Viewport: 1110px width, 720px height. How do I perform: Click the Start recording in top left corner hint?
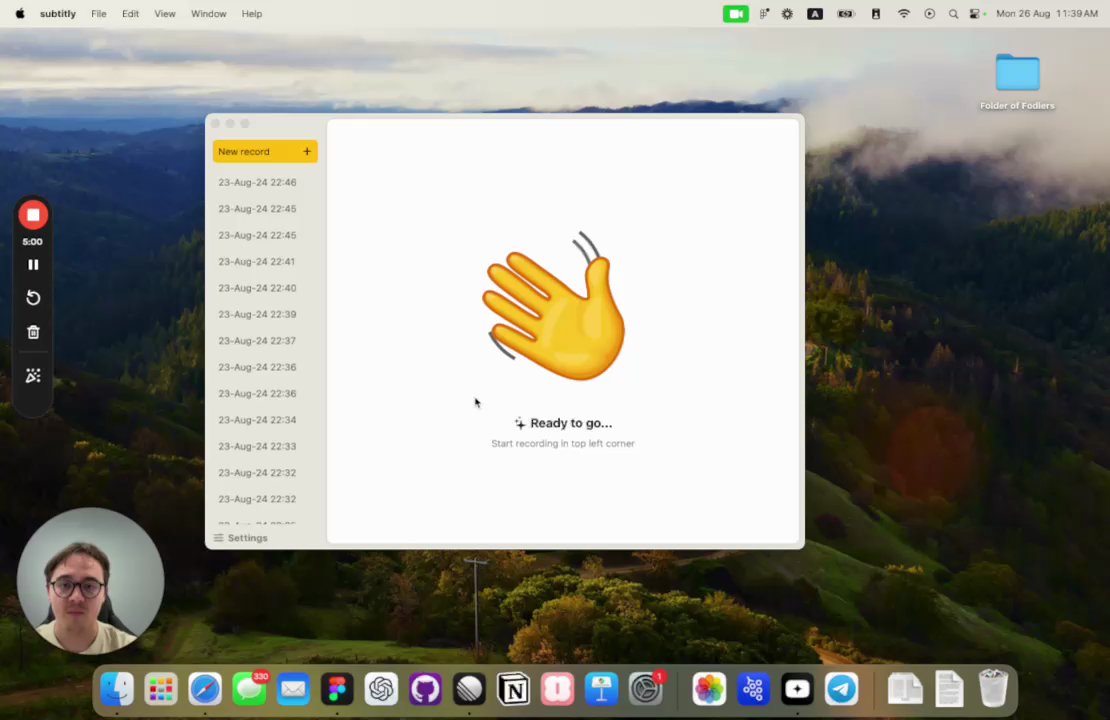click(563, 444)
